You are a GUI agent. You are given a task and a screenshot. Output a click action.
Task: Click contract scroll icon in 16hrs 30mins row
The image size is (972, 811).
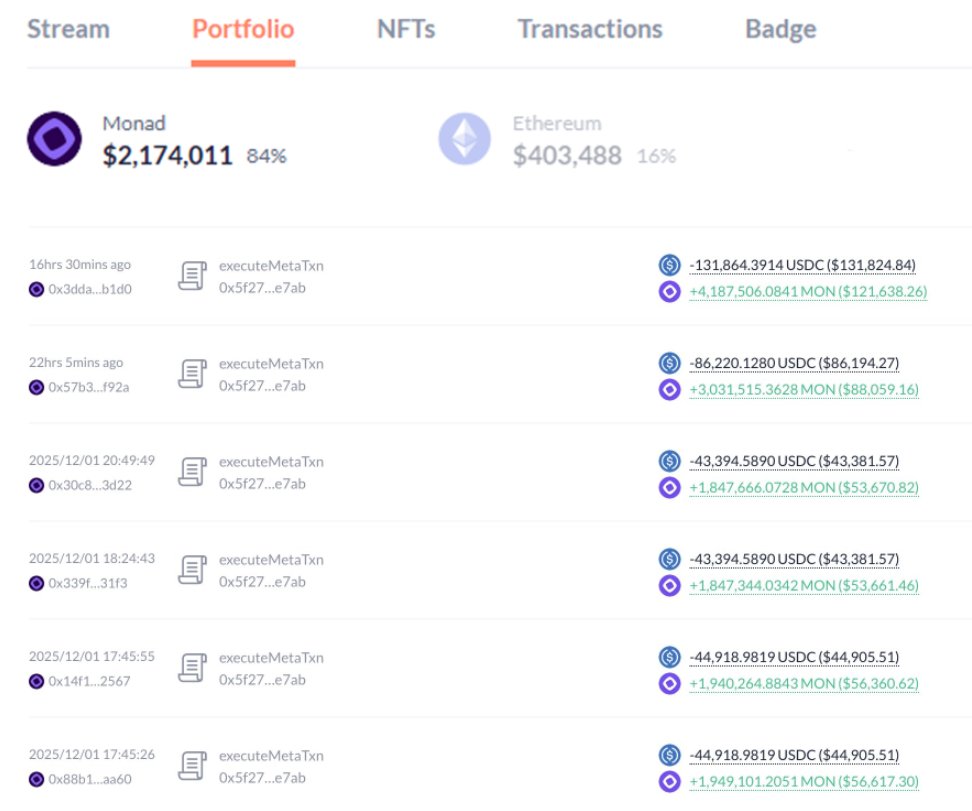(192, 276)
